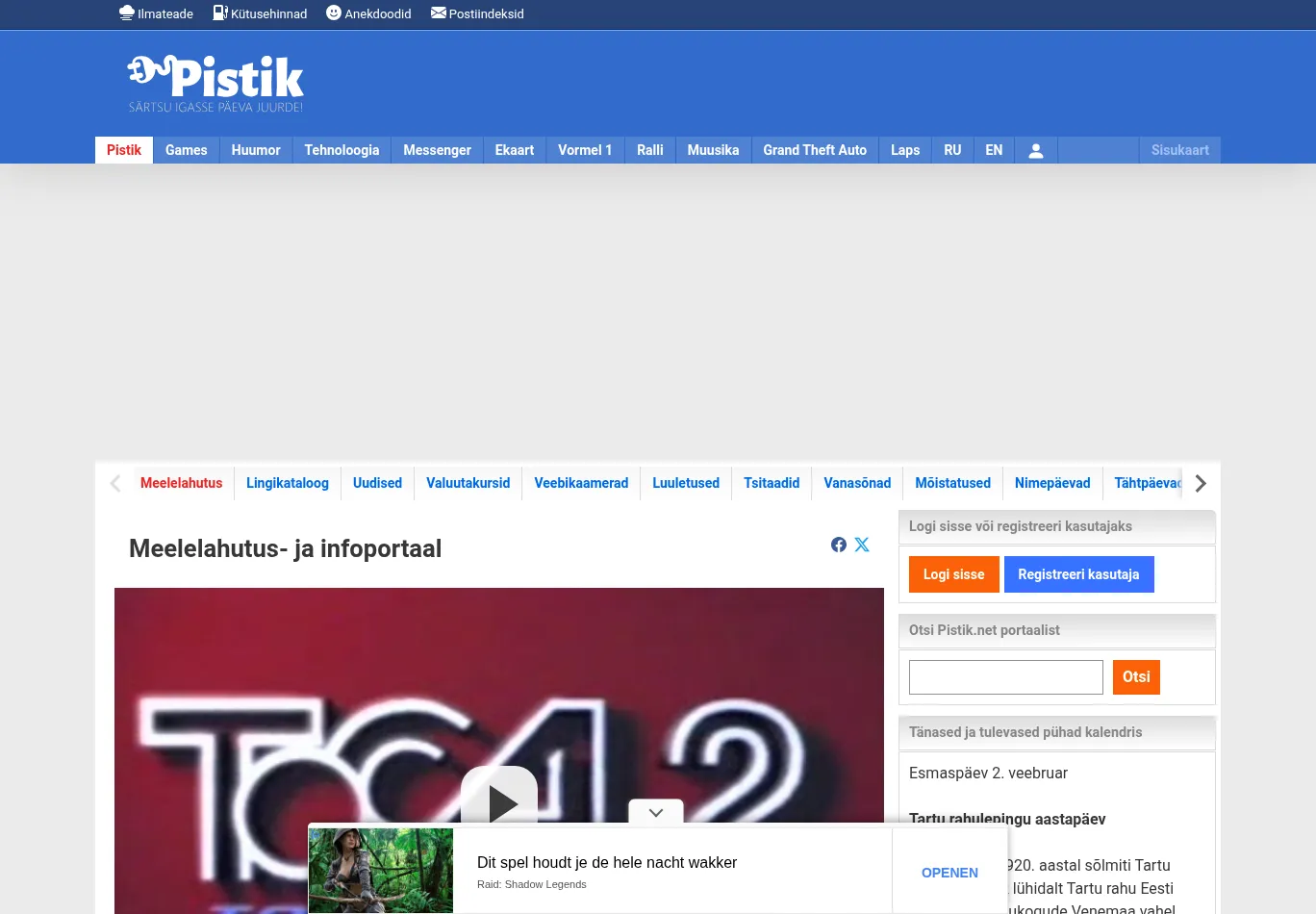Share the article via the Facebook icon
This screenshot has width=1316, height=914.
tap(838, 545)
